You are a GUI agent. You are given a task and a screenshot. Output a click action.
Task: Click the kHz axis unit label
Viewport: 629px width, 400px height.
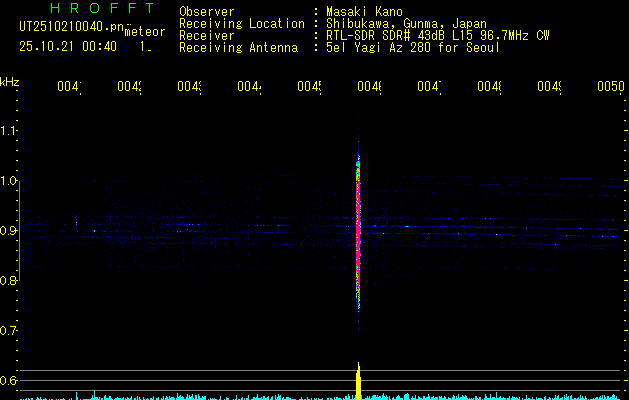(10, 81)
